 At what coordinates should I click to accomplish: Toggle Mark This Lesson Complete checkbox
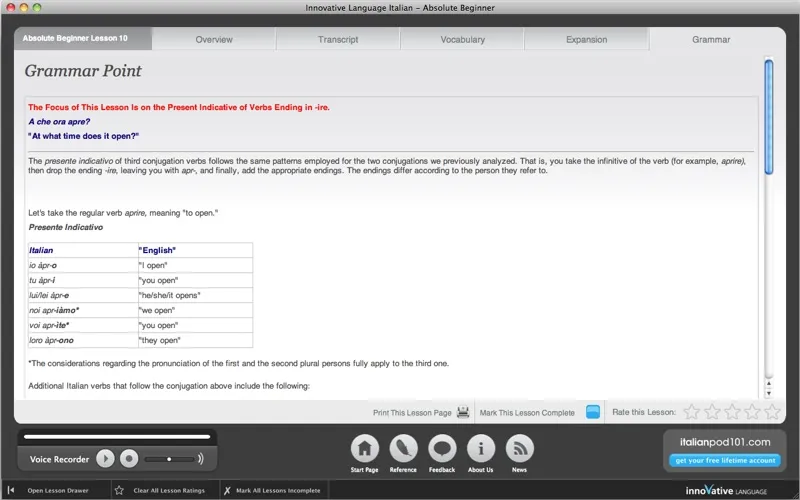pyautogui.click(x=593, y=412)
